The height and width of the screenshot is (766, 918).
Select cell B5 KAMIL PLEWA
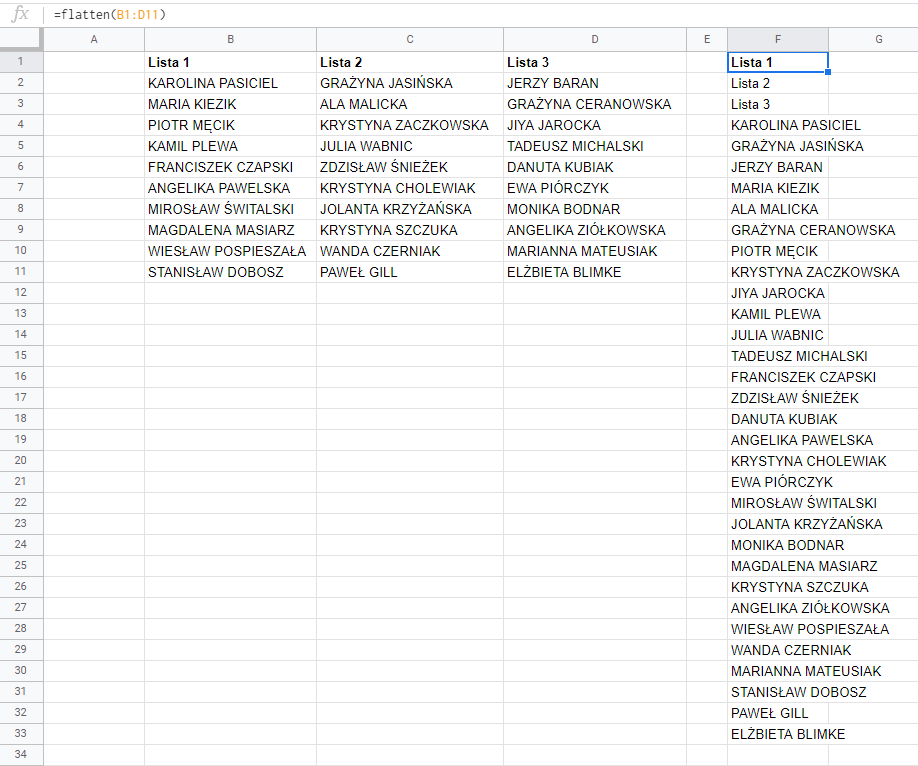230,146
